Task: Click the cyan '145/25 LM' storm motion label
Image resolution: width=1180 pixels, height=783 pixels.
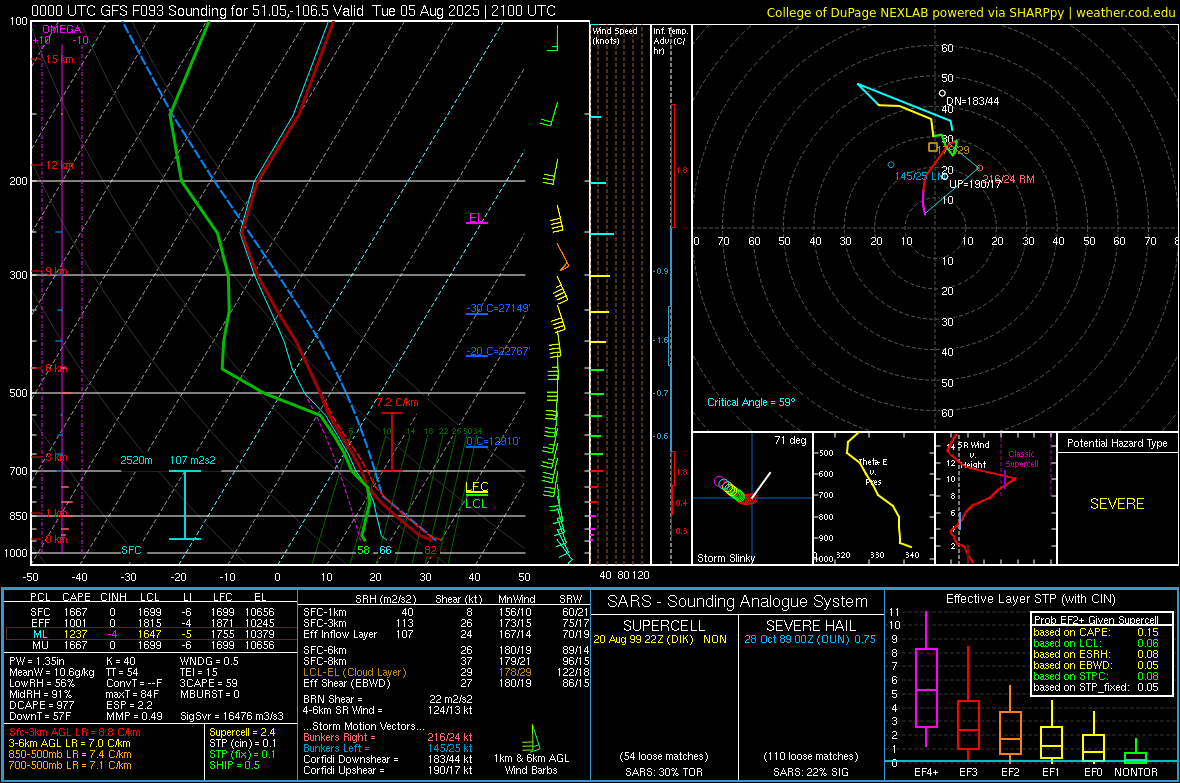Action: click(920, 176)
